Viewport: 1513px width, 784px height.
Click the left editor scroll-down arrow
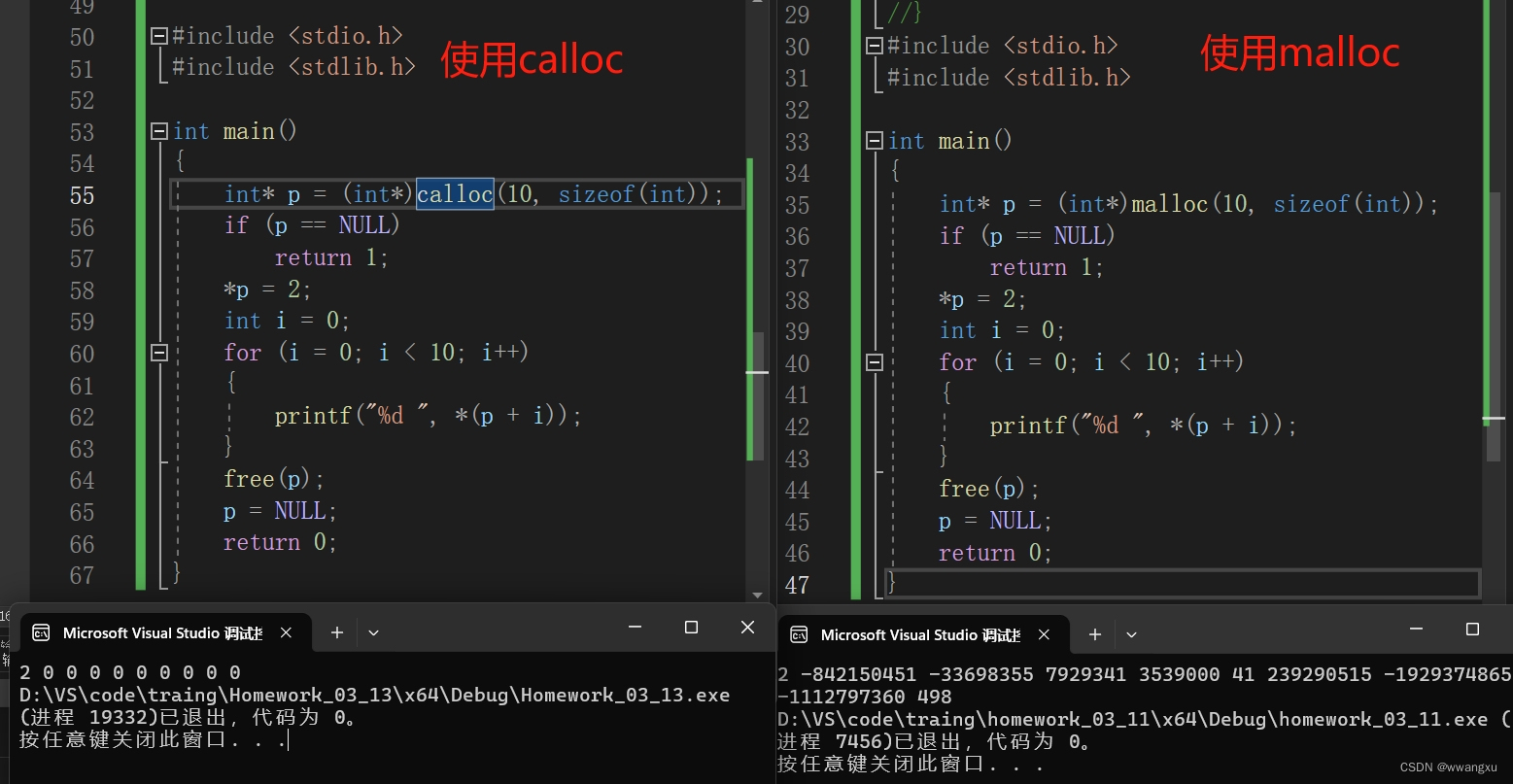(757, 595)
